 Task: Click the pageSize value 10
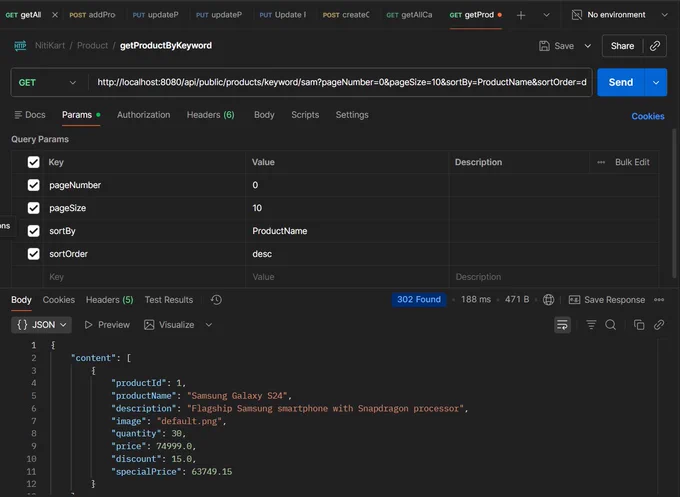click(347, 208)
